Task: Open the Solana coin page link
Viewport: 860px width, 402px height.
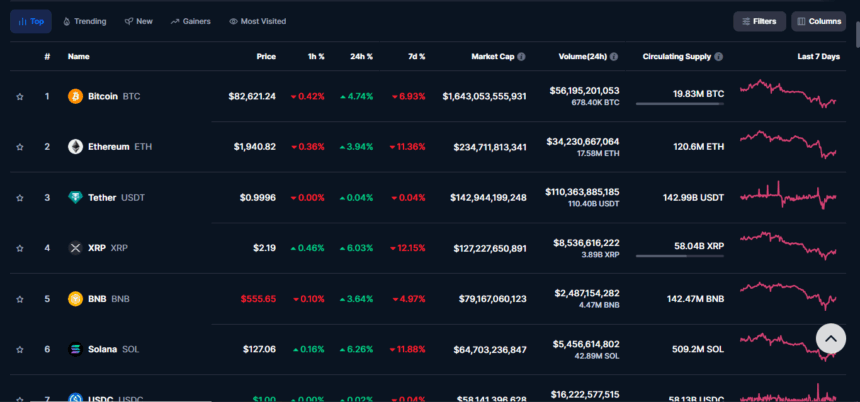Action: pyautogui.click(x=114, y=349)
